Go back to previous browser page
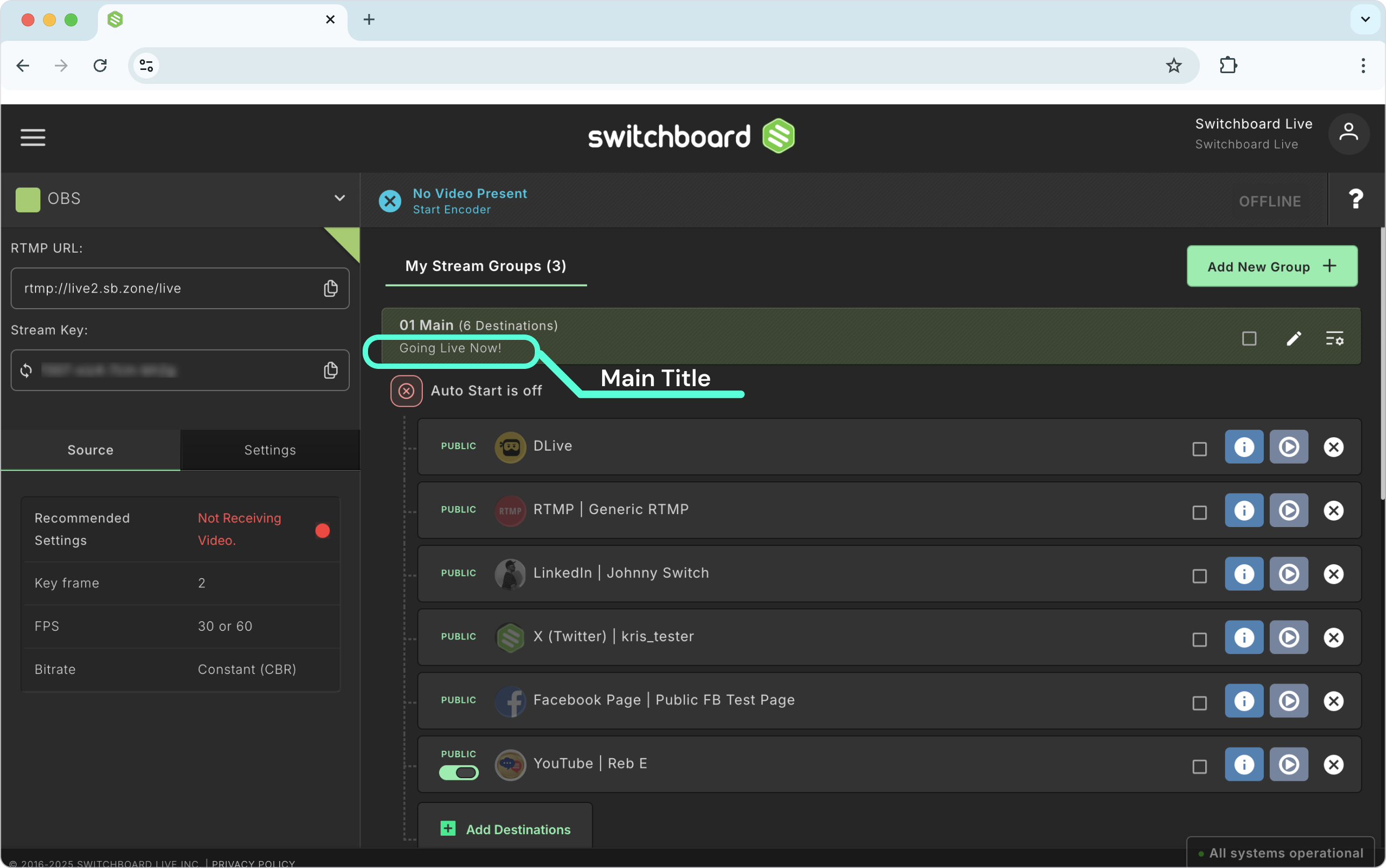Viewport: 1386px width, 868px height. pos(23,66)
